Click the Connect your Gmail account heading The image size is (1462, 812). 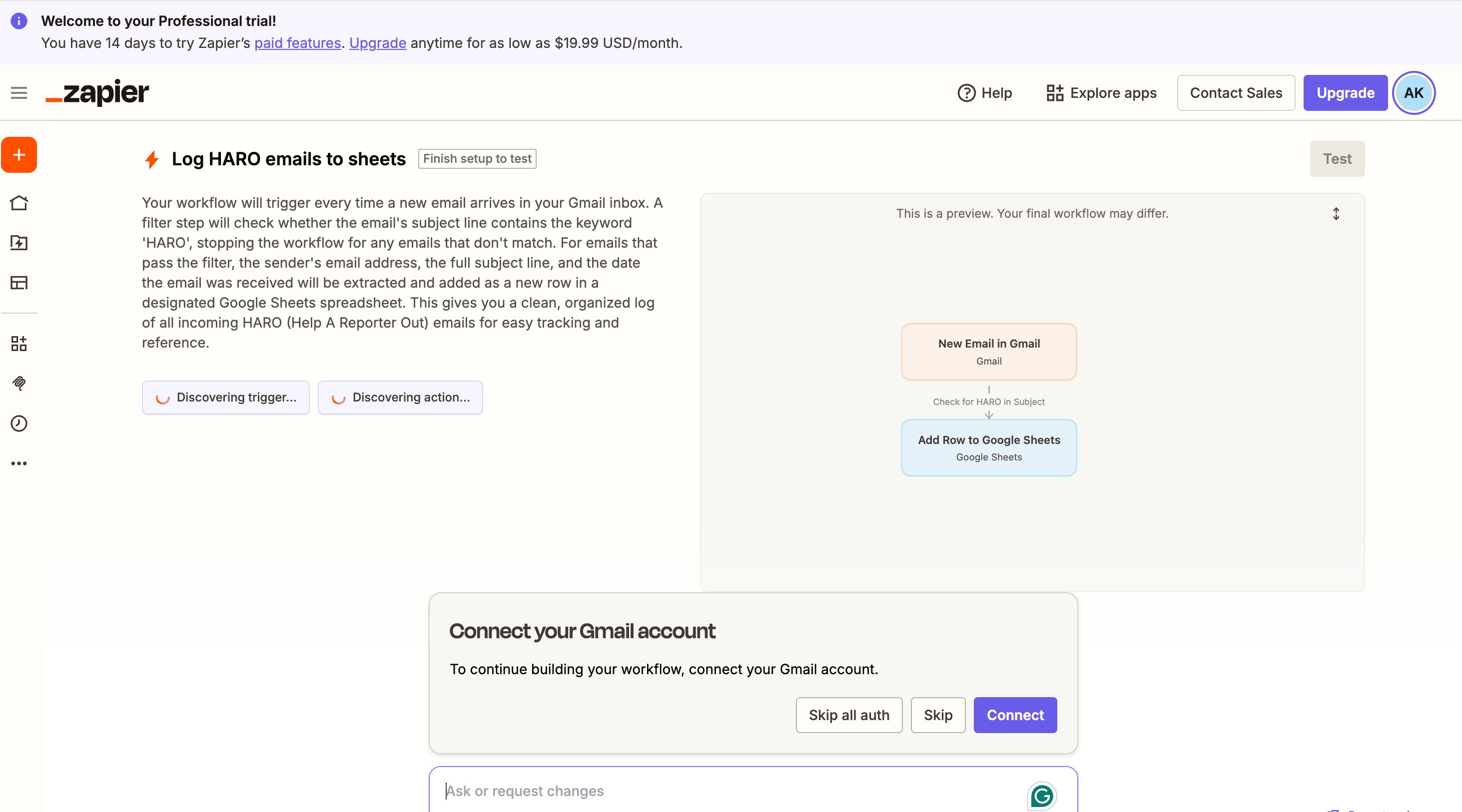(x=582, y=631)
